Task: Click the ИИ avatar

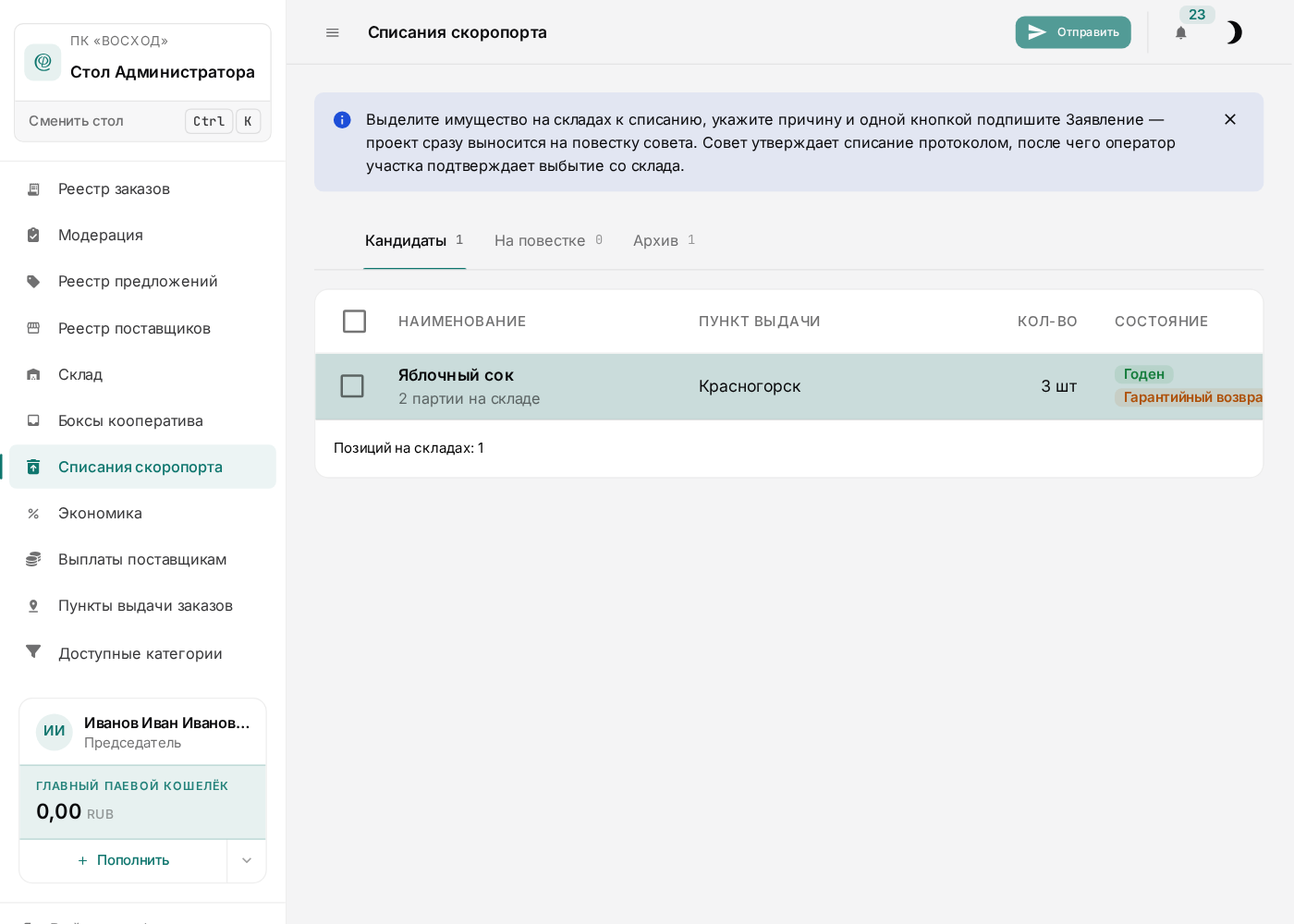Action: click(x=55, y=732)
